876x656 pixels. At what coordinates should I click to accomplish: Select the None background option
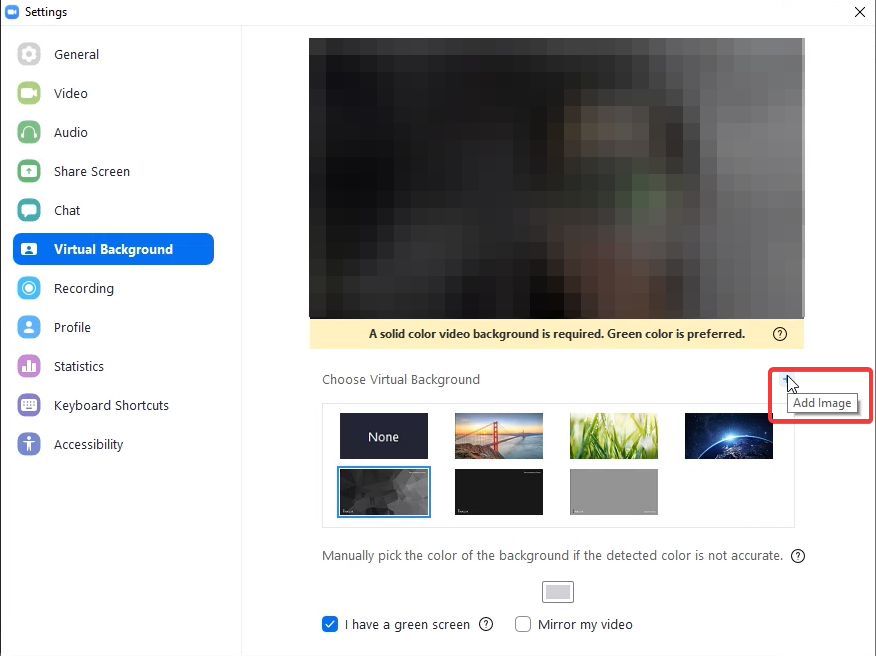[384, 436]
